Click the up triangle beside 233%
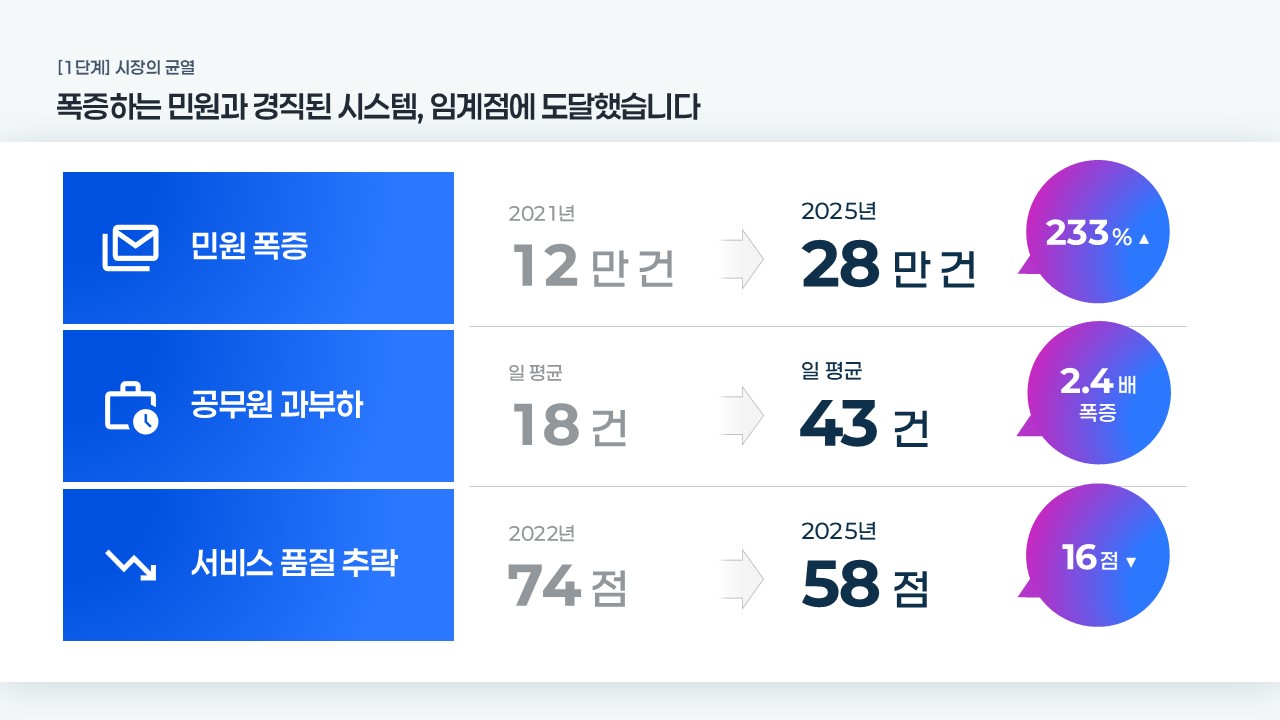 [1144, 239]
